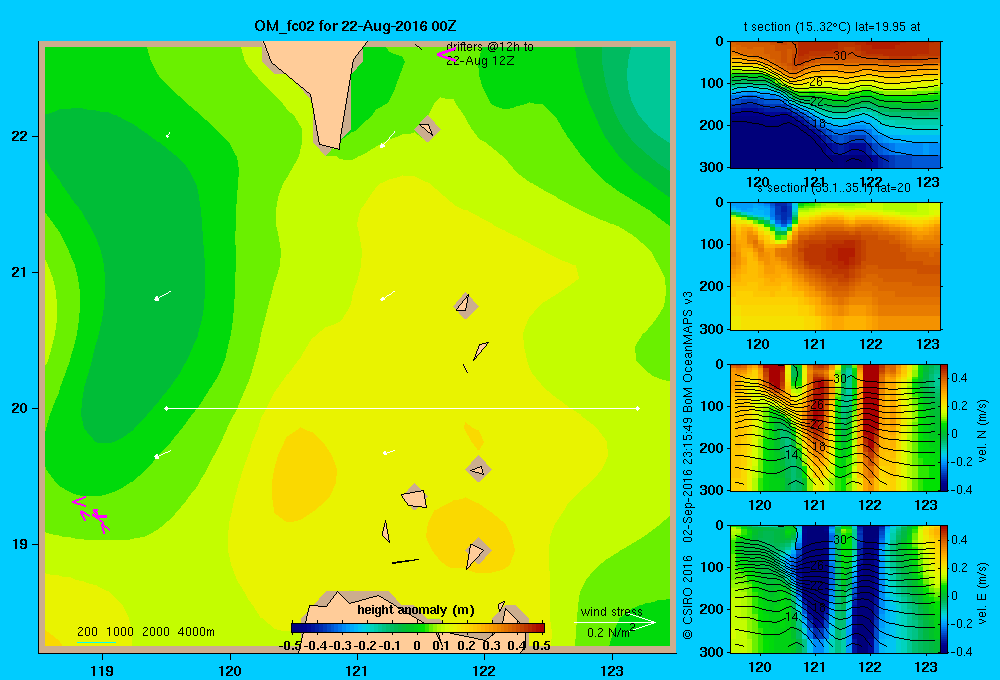Click latitude label 22 on the main map
This screenshot has width=1000, height=680.
[20, 136]
